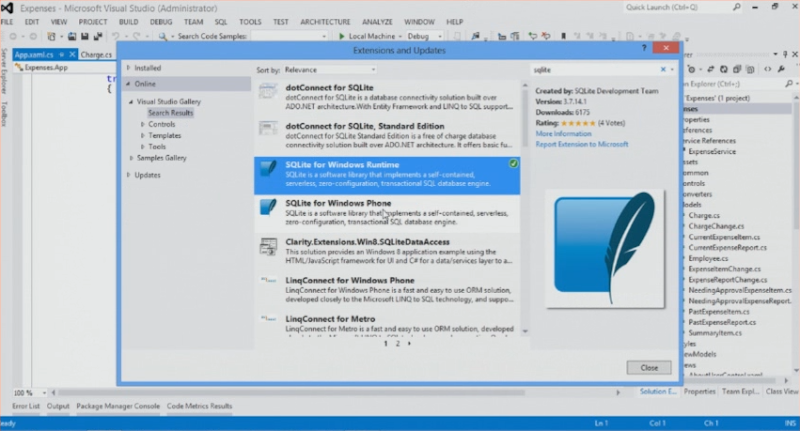Click the Search Code Samples magnifier icon
This screenshot has width=800, height=431.
(162, 36)
